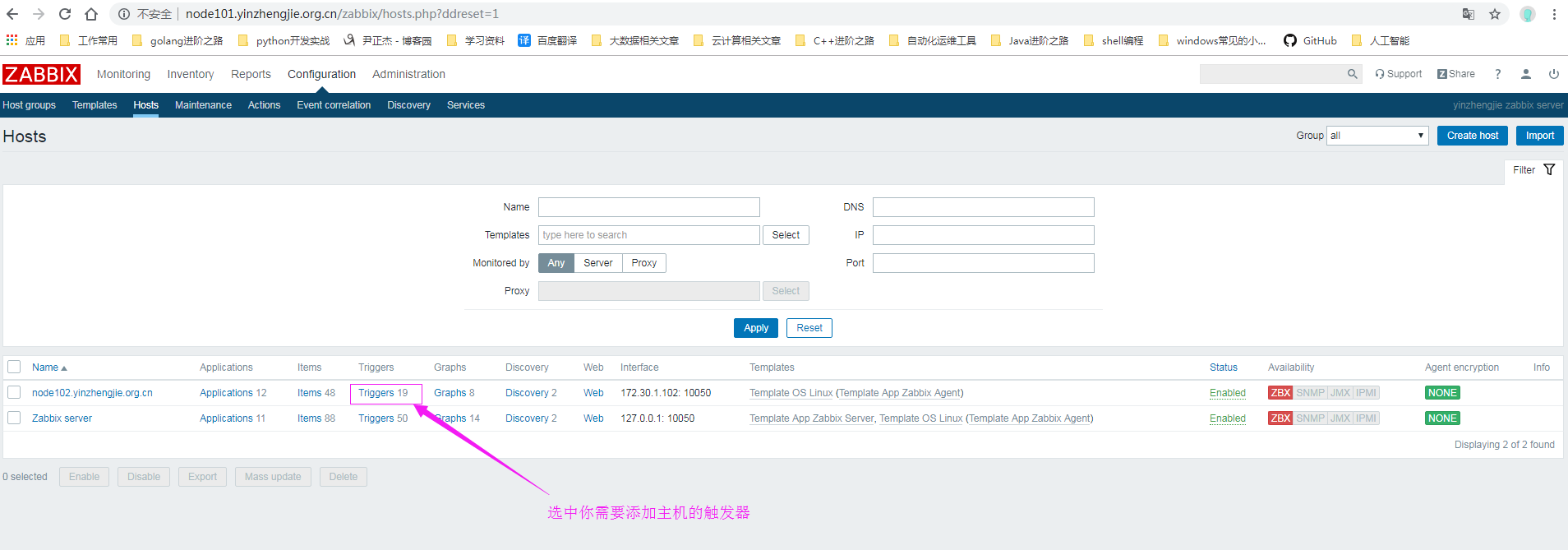Open the shell编程 bookmark folder
Viewport: 1568px width, 550px height.
tap(1114, 40)
